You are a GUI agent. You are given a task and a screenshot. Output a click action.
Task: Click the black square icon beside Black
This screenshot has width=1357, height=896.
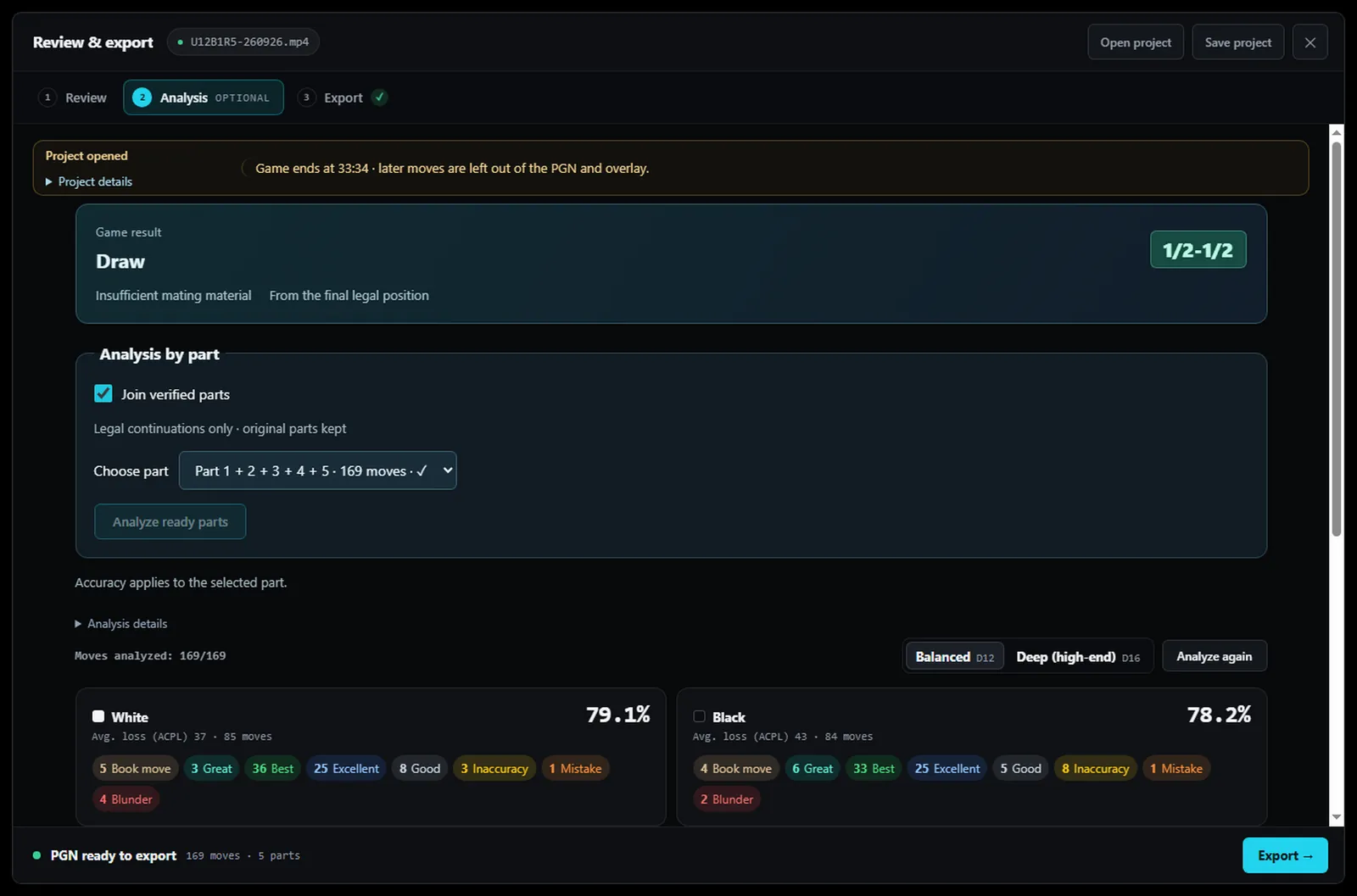pos(699,716)
